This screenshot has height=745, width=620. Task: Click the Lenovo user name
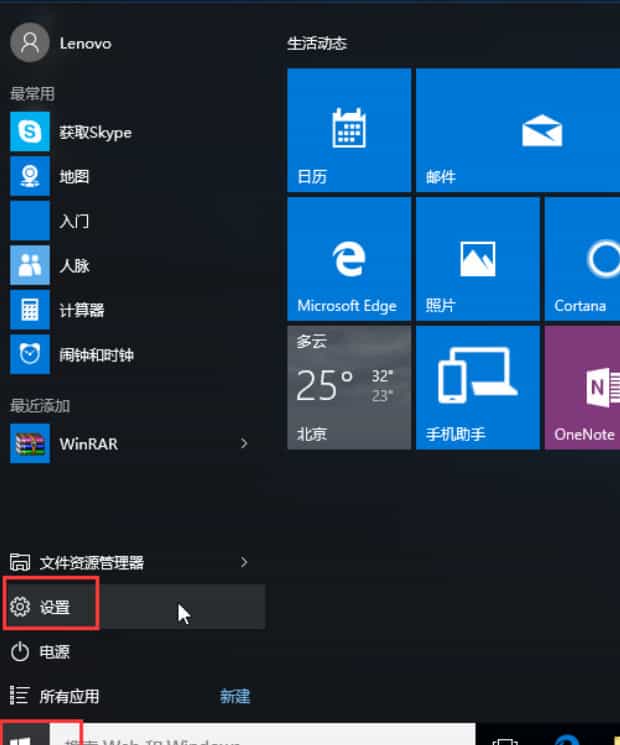point(86,43)
